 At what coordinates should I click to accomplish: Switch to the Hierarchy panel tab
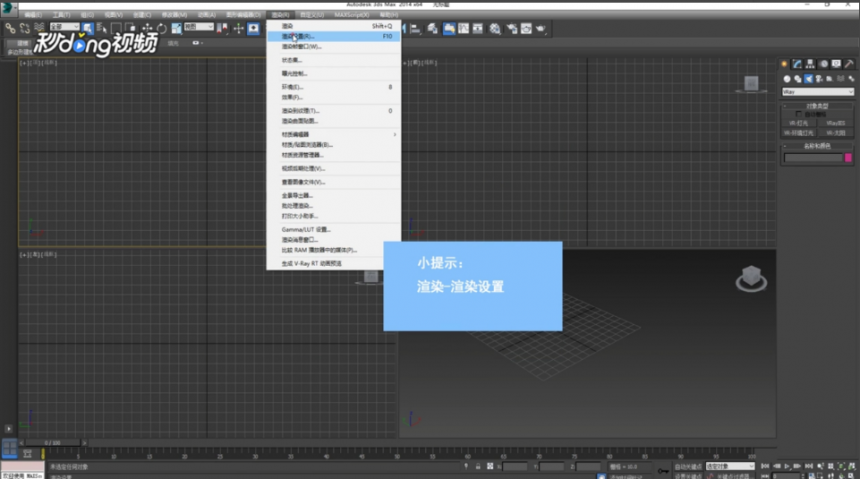[810, 64]
